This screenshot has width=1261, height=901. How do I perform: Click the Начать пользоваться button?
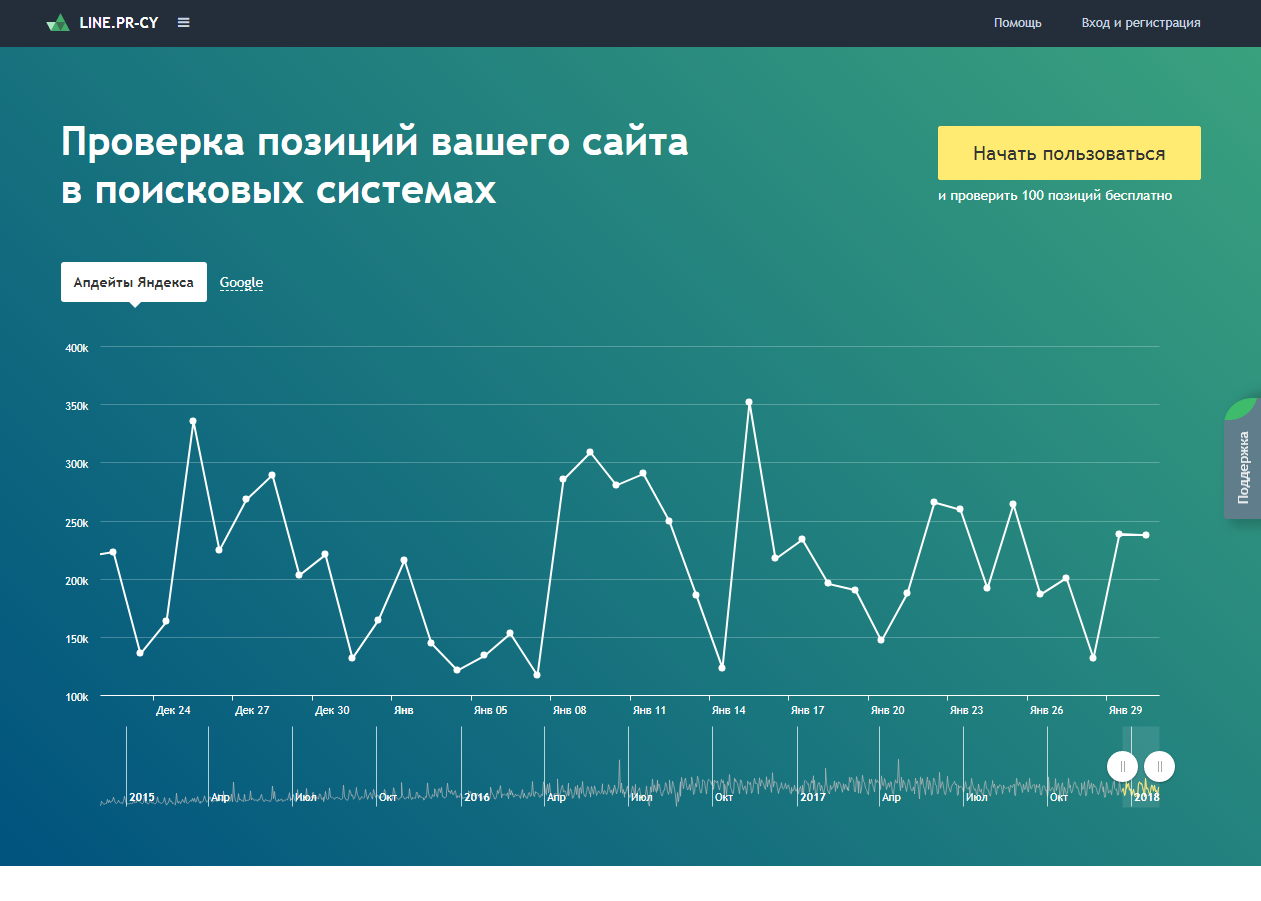(1069, 153)
